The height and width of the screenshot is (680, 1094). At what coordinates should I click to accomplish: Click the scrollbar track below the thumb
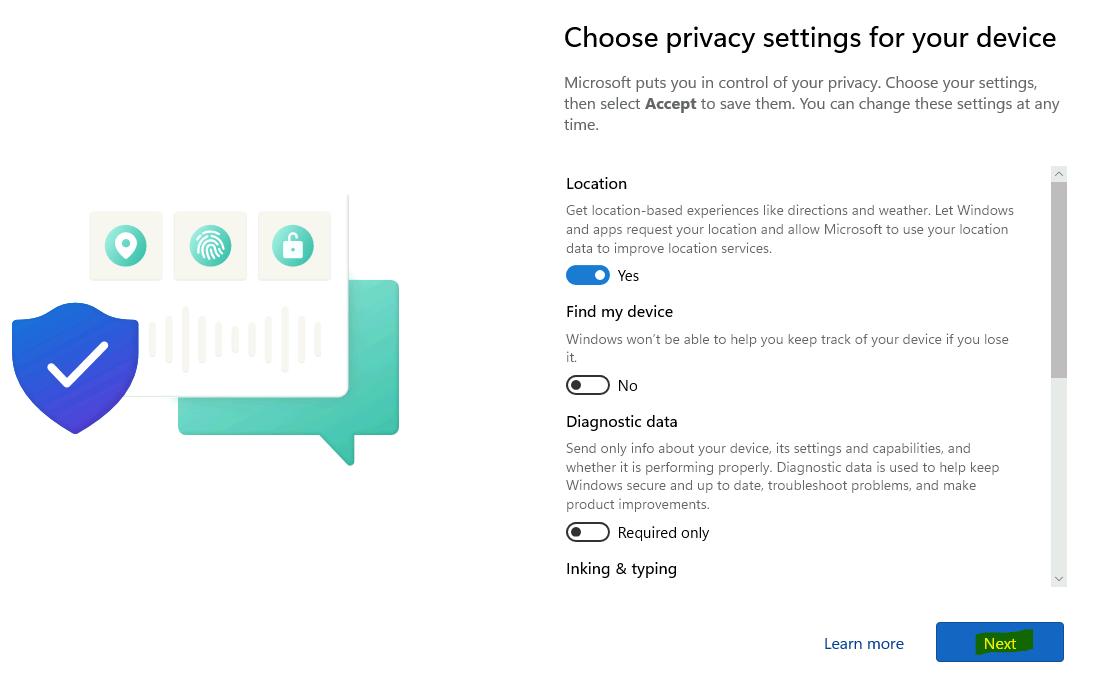(x=1059, y=474)
